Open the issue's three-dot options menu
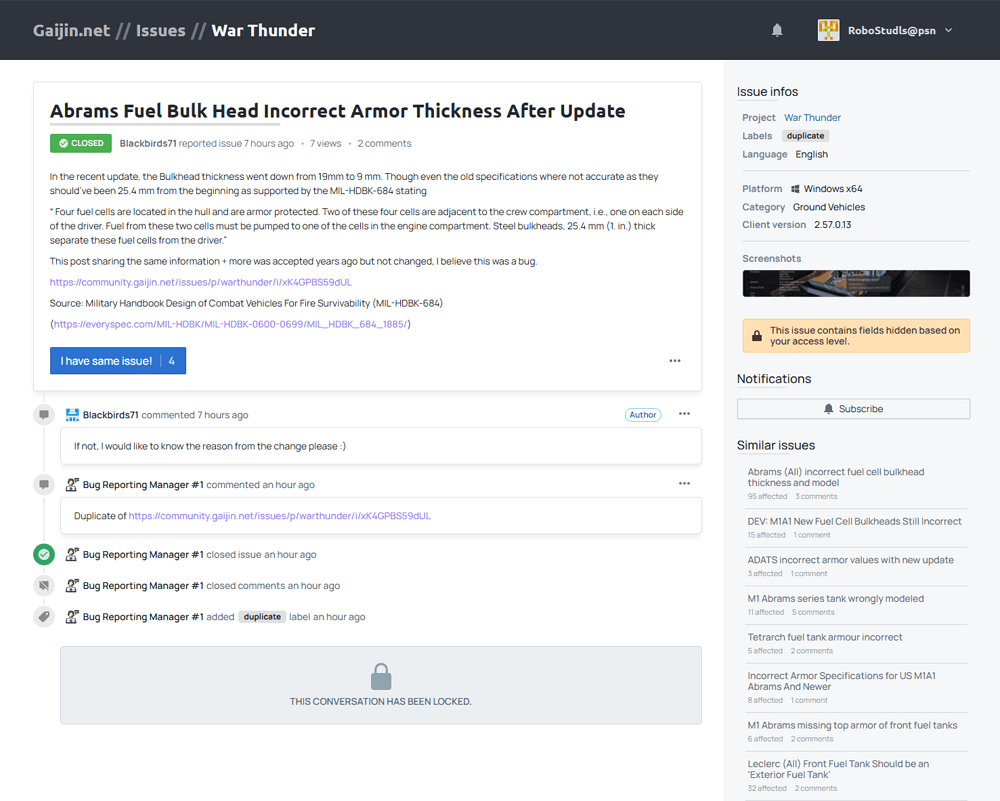The height and width of the screenshot is (801, 1000). pyautogui.click(x=675, y=361)
